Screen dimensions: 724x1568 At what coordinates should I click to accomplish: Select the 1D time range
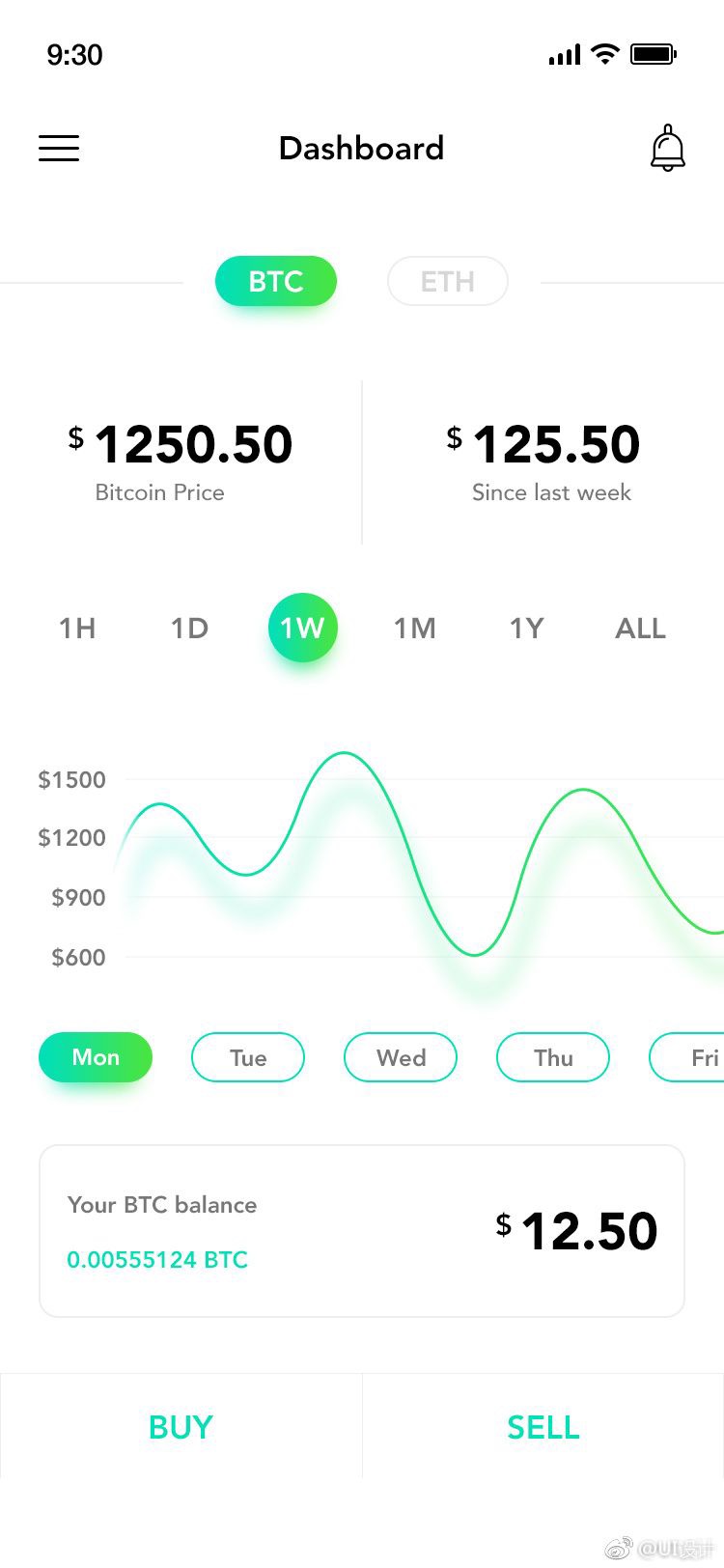pyautogui.click(x=189, y=629)
